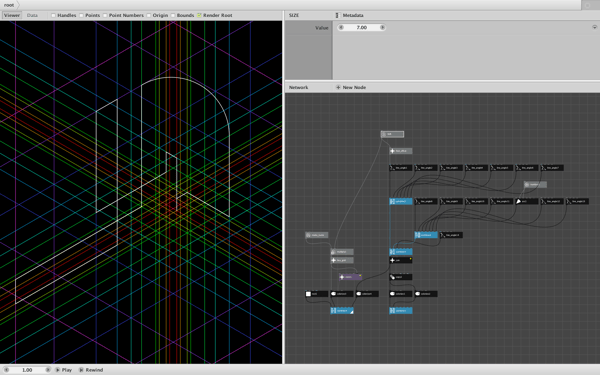
Task: Select the arc1 node with wedge icon
Action: (527, 201)
